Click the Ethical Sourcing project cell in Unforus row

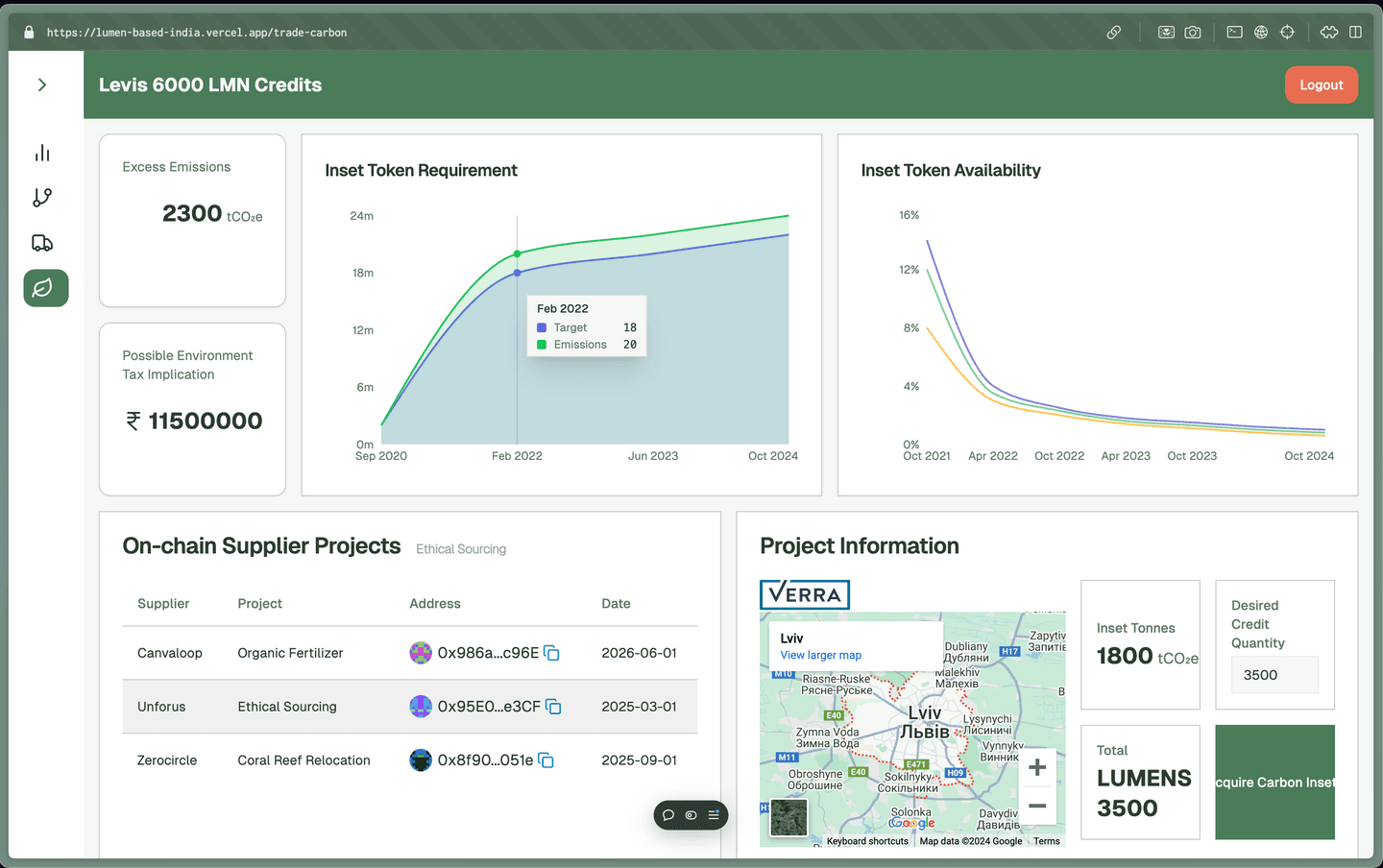[287, 707]
